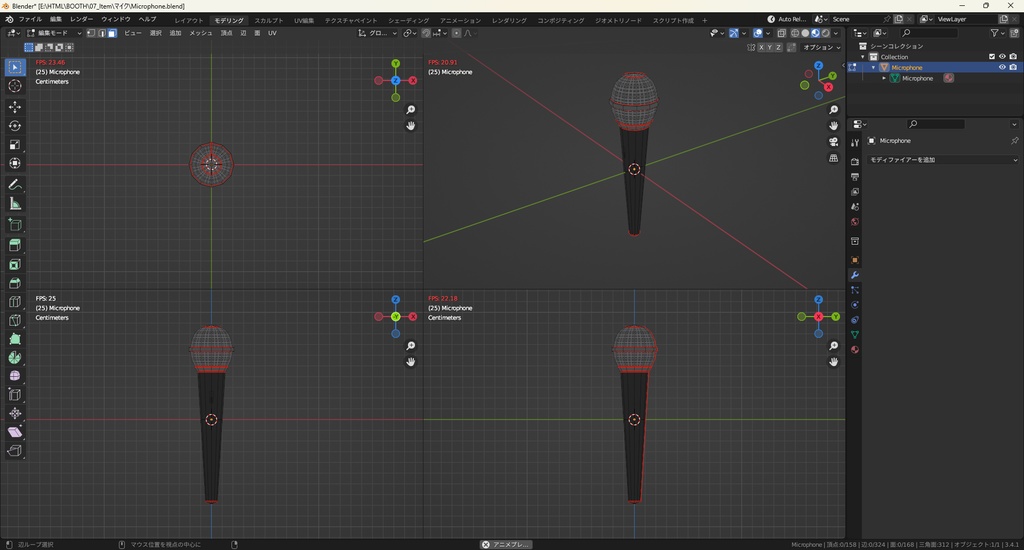Open the ファイル menu
The width and height of the screenshot is (1024, 550).
[30, 19]
